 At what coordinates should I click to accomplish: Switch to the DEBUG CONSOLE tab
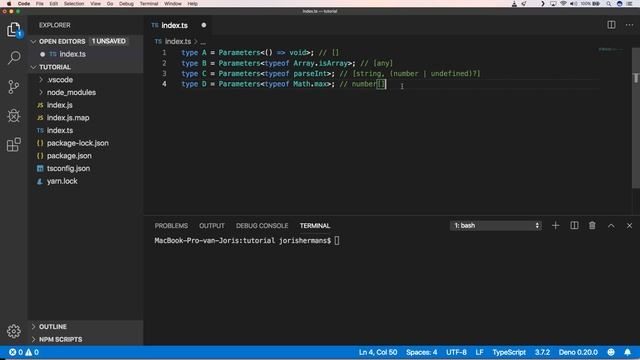262,226
